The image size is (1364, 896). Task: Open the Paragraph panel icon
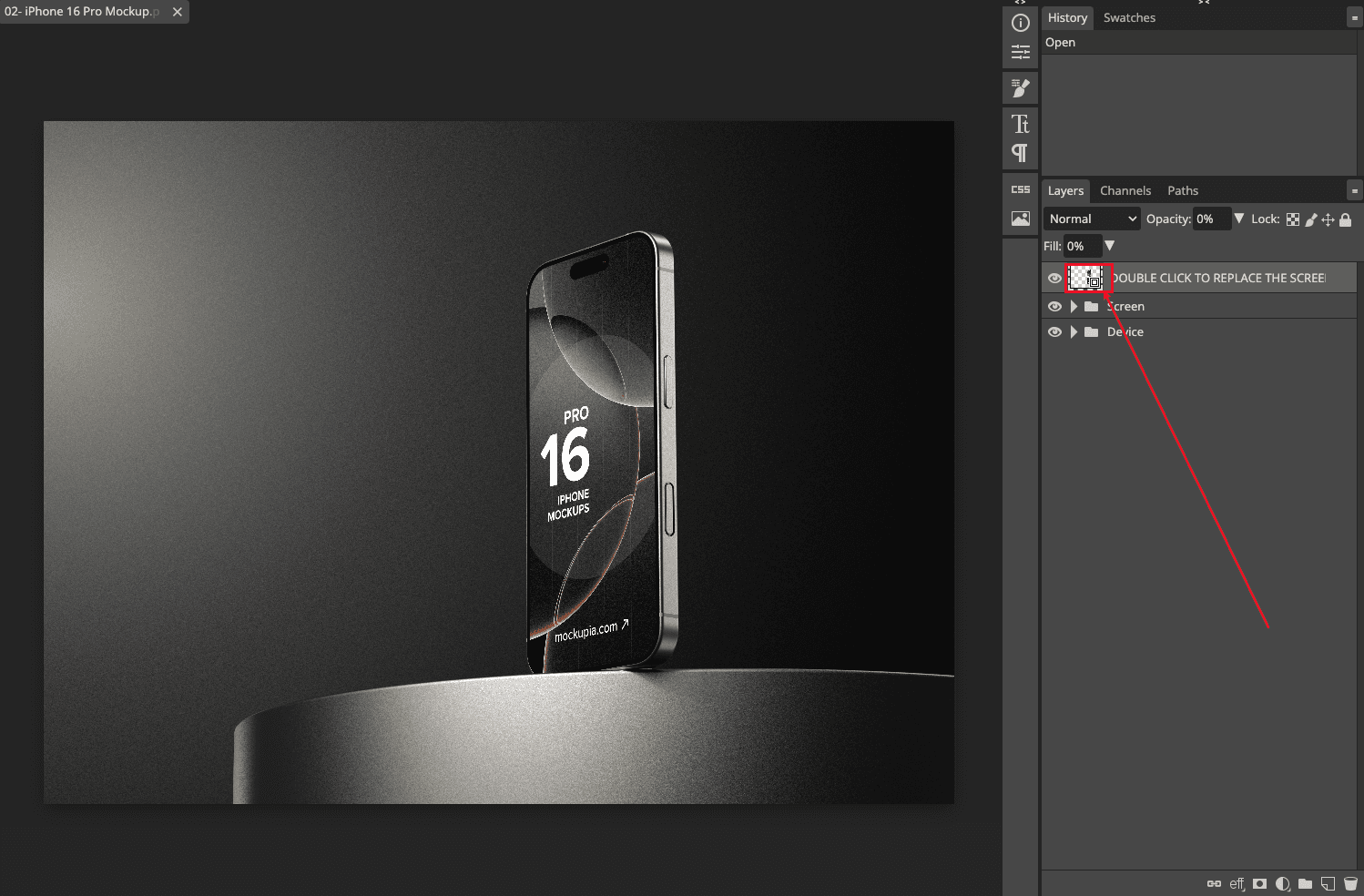(x=1020, y=153)
